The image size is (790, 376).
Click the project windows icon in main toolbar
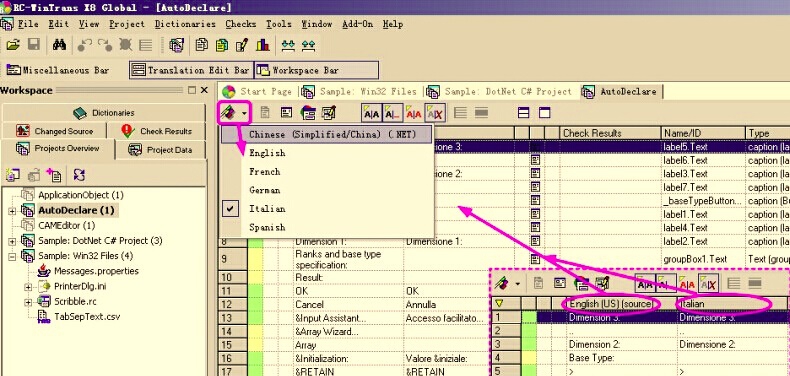176,45
